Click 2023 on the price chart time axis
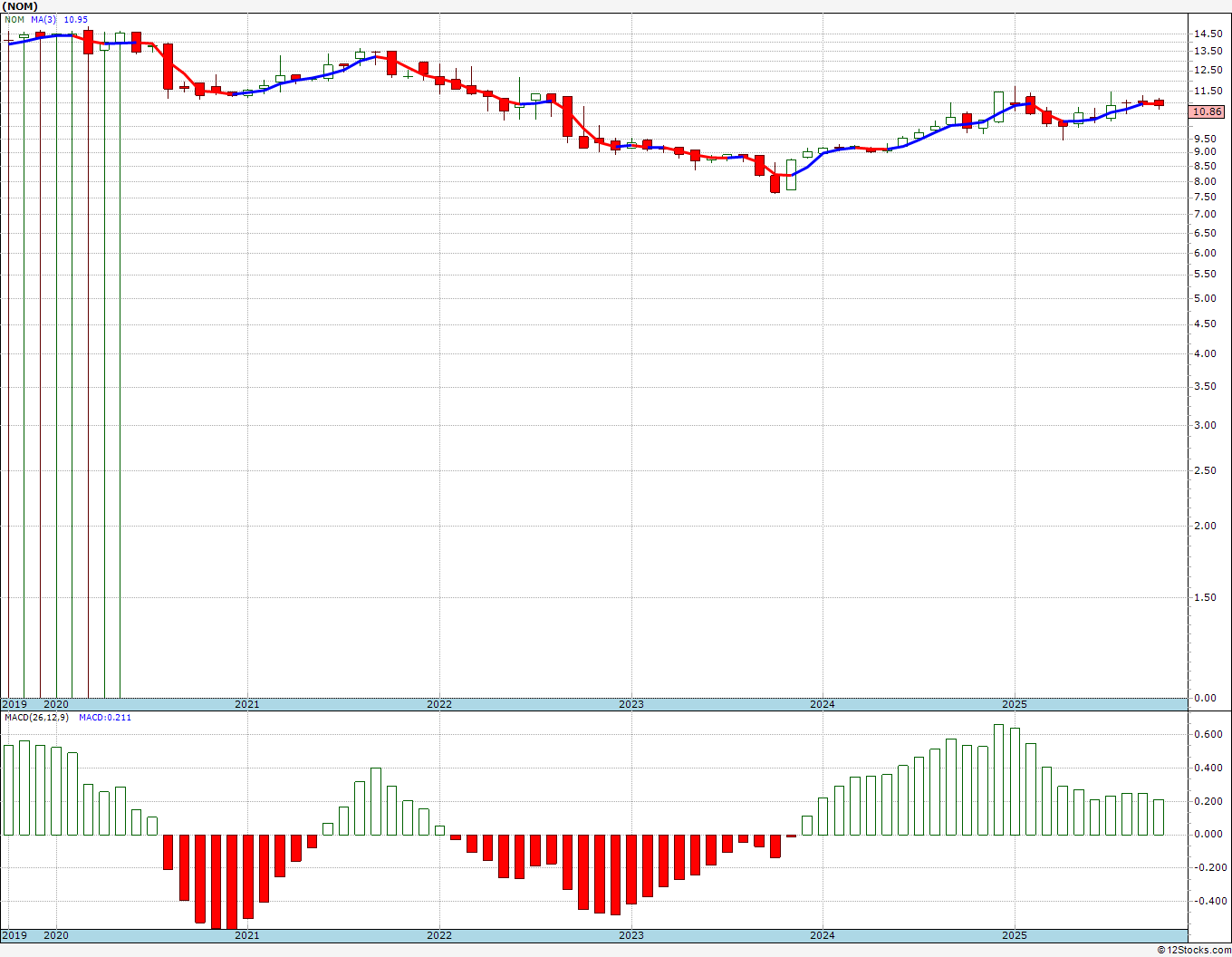The image size is (1232, 957). tap(631, 704)
